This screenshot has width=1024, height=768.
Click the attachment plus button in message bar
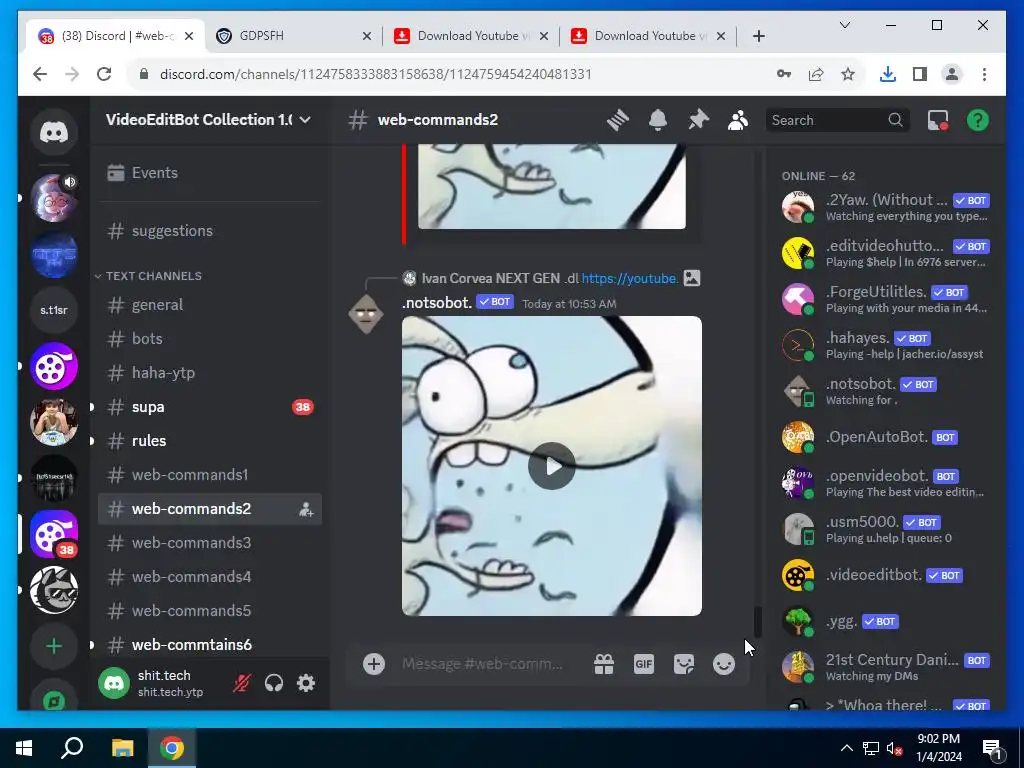[x=374, y=664]
